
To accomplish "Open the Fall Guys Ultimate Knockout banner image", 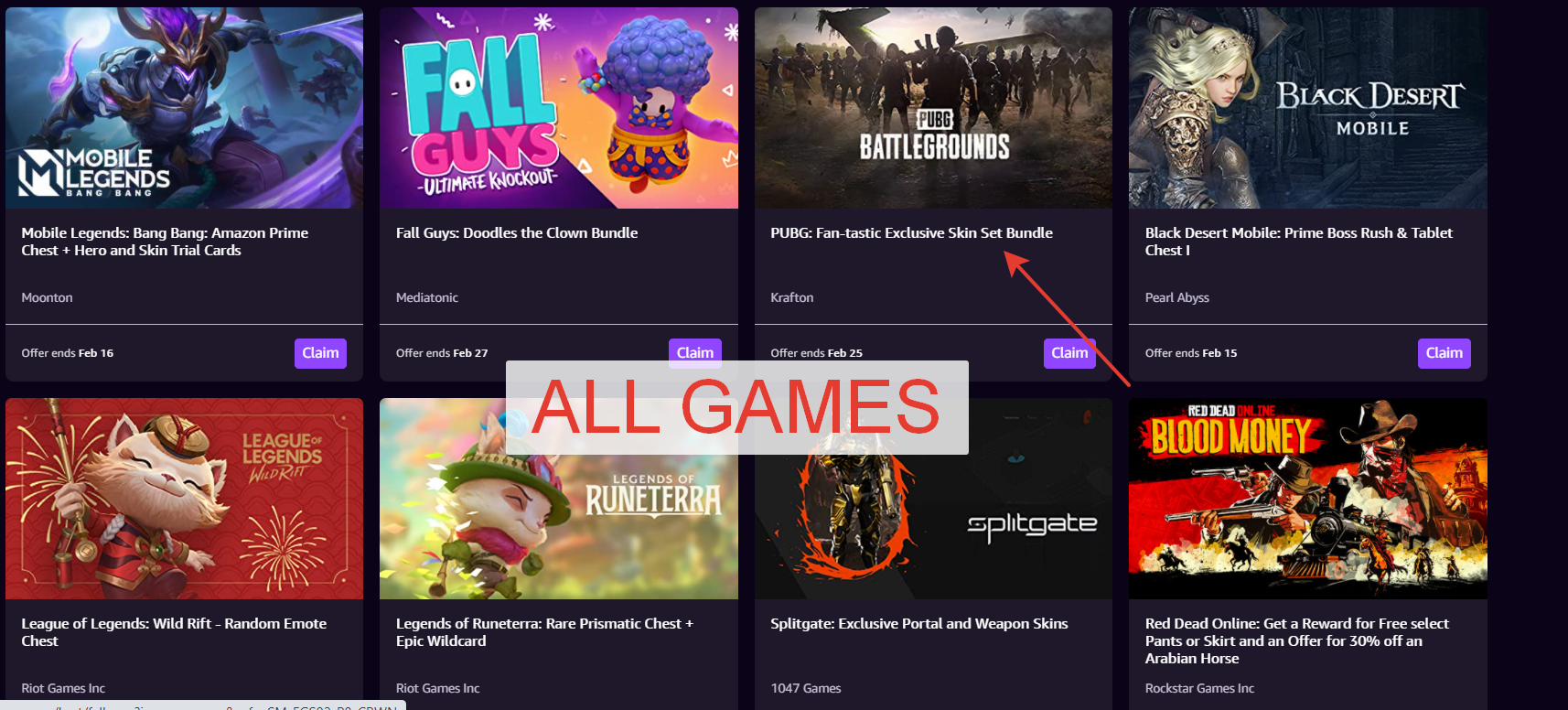I will [559, 108].
